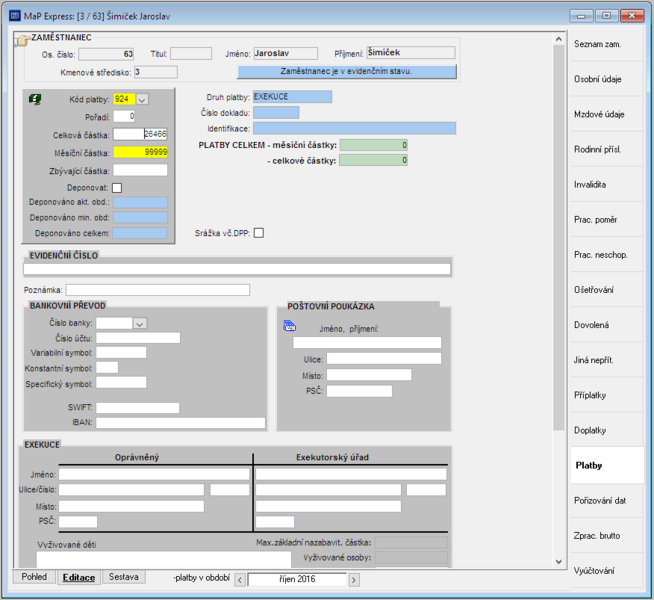This screenshot has width=654, height=600.
Task: Open the Prac. poměr tab
Action: coord(607,220)
